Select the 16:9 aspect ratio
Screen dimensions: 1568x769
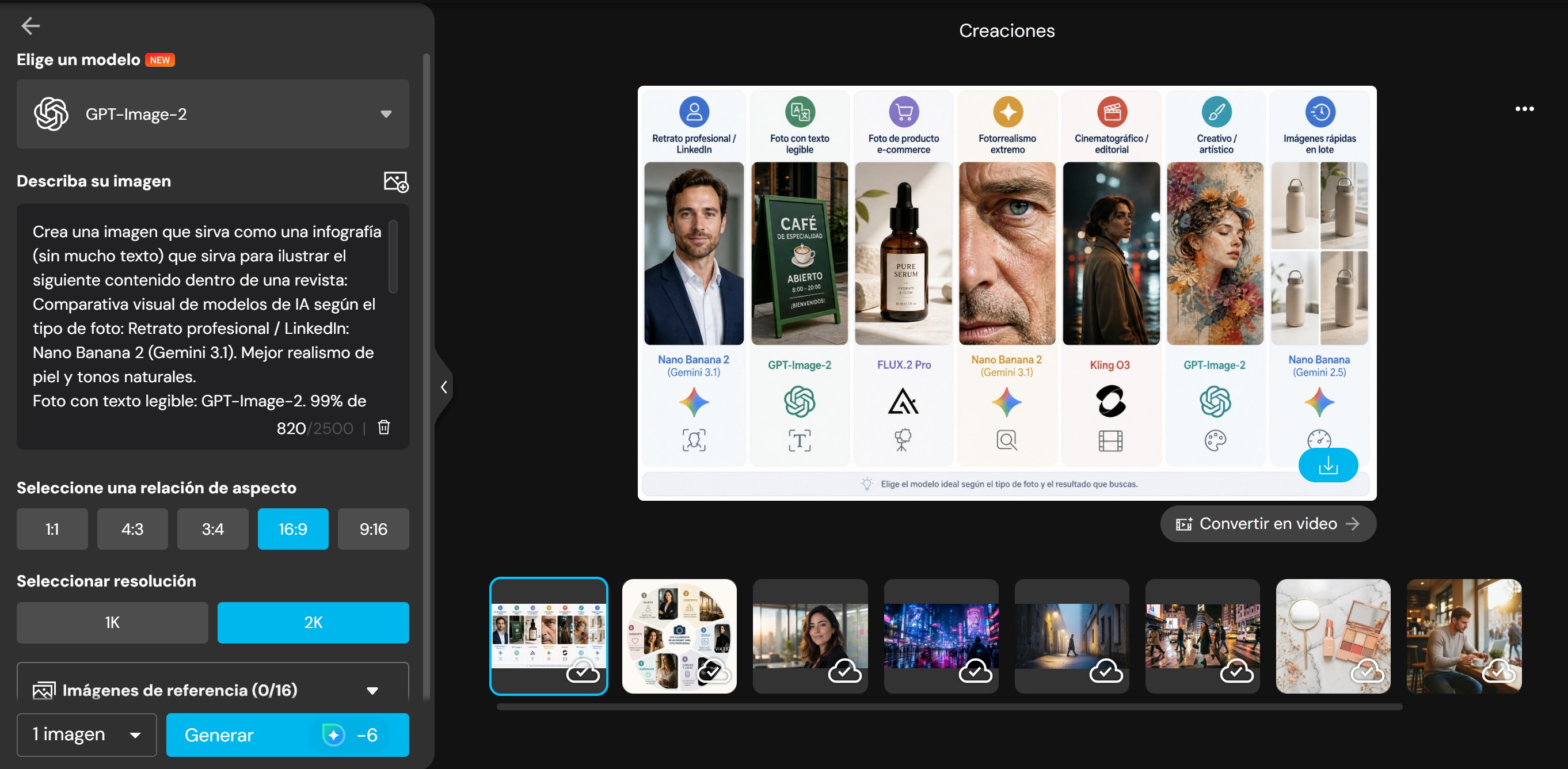pyautogui.click(x=294, y=529)
